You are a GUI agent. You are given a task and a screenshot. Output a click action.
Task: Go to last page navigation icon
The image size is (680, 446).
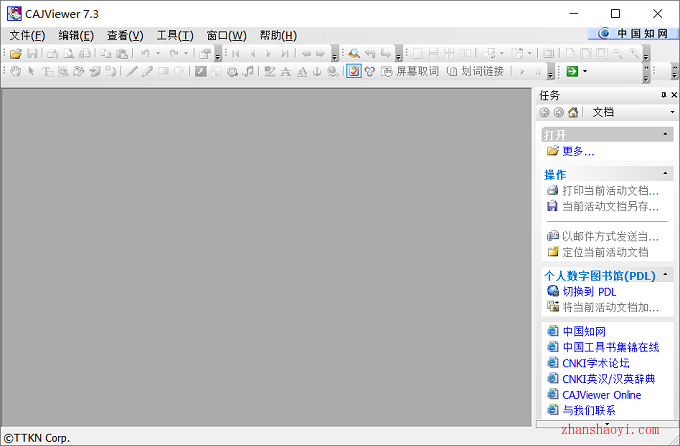[x=284, y=53]
